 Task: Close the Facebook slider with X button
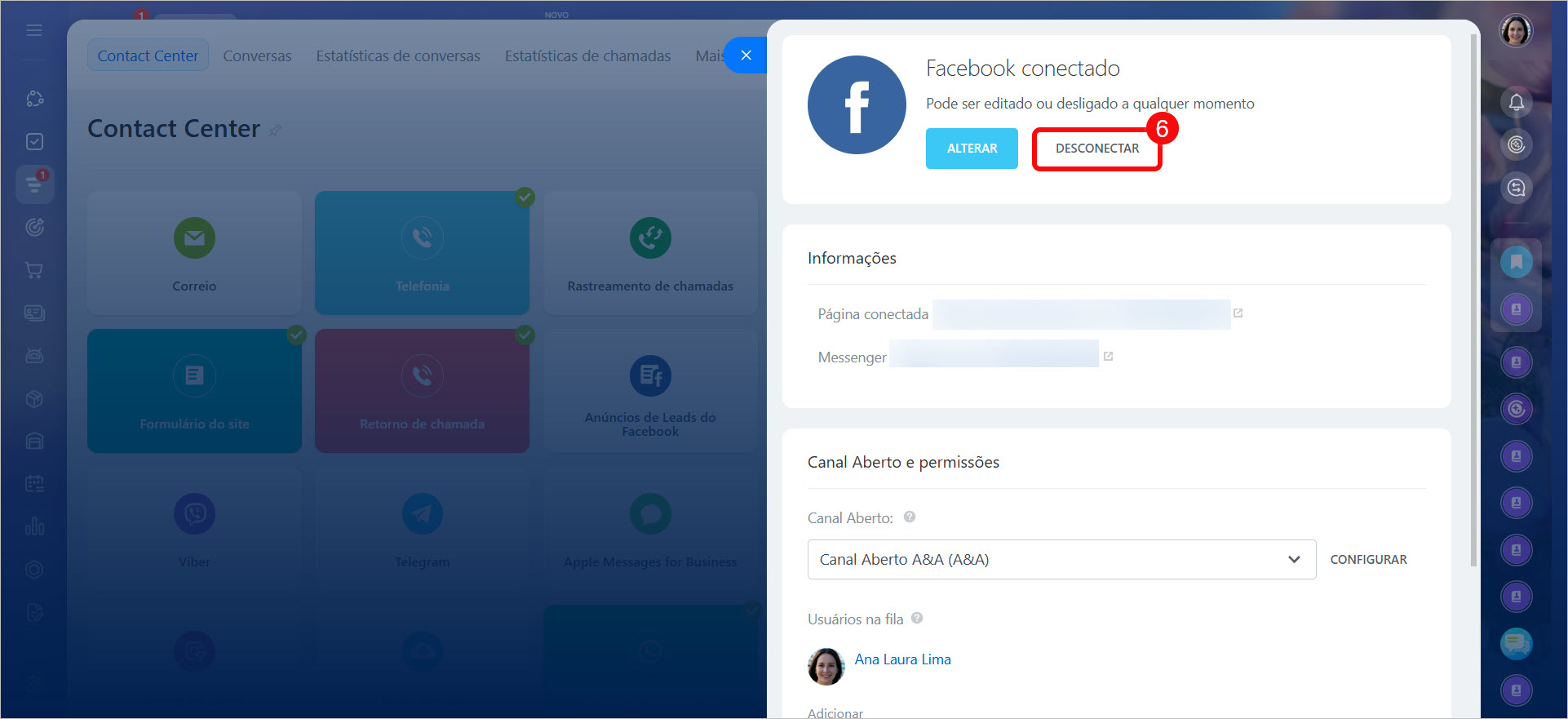point(746,55)
